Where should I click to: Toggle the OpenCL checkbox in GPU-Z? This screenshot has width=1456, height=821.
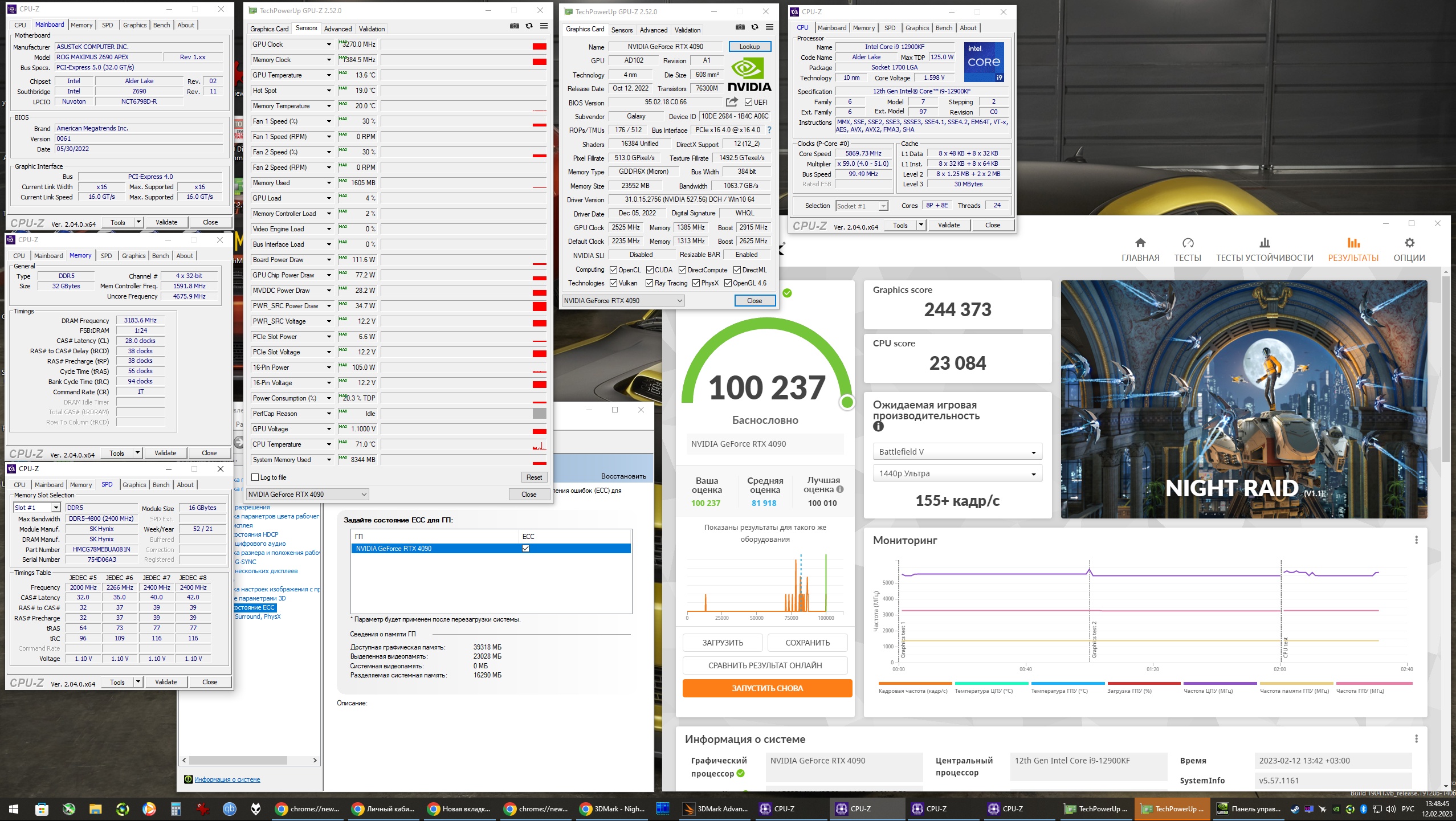[613, 270]
